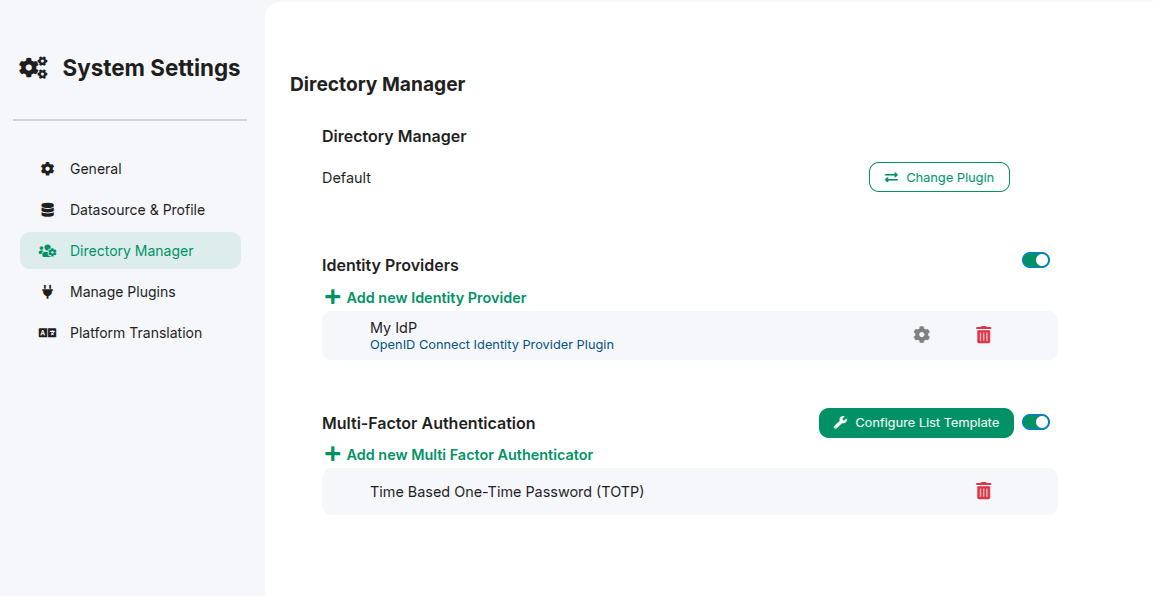Click the Change Plugin button
The width and height of the screenshot is (1153, 596).
pyautogui.click(x=939, y=177)
